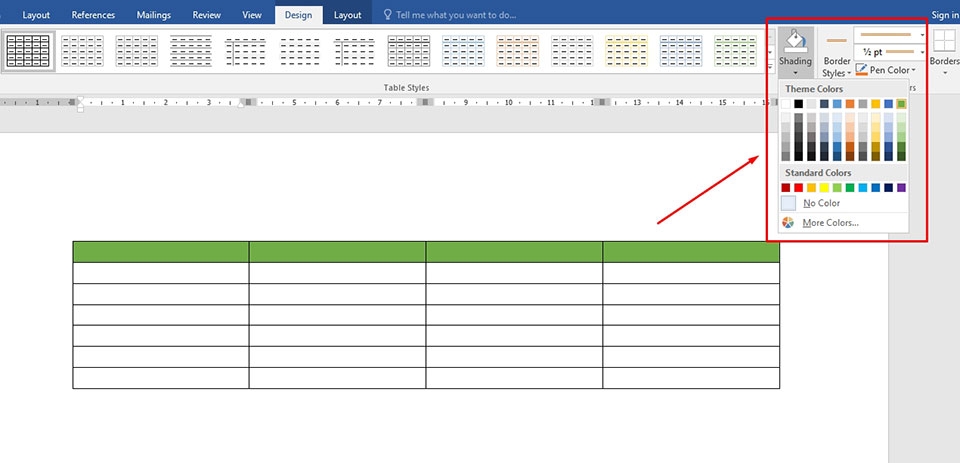Expand the Shading dropdown arrow
The image size is (960, 463).
tap(795, 73)
